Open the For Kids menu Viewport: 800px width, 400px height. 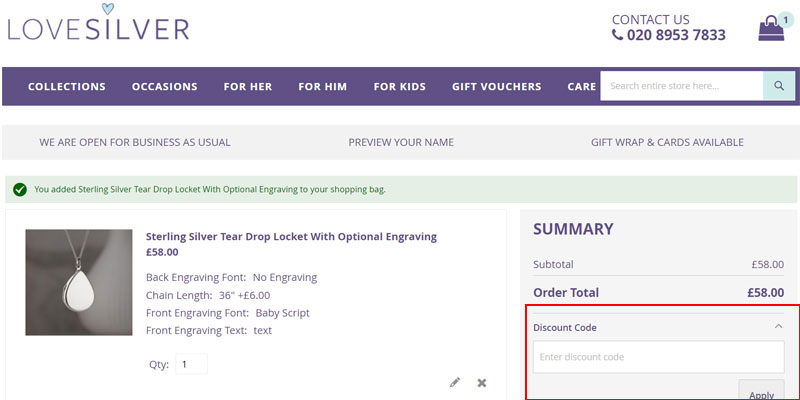tap(399, 87)
